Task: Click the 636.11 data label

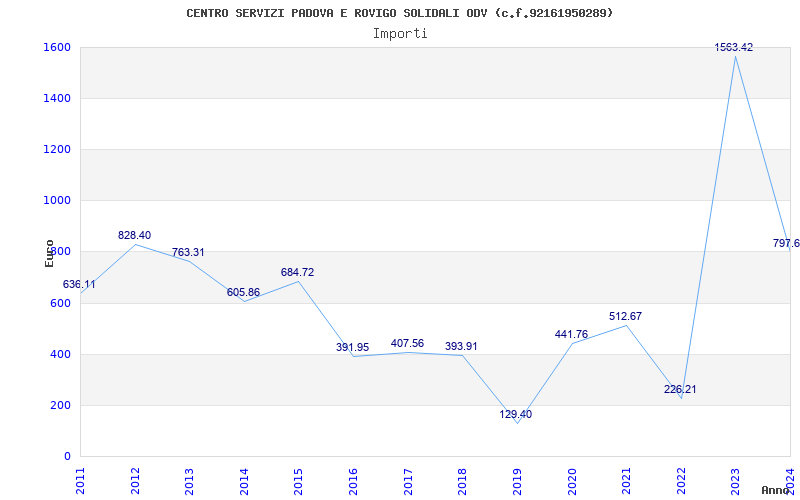Action: pyautogui.click(x=79, y=285)
